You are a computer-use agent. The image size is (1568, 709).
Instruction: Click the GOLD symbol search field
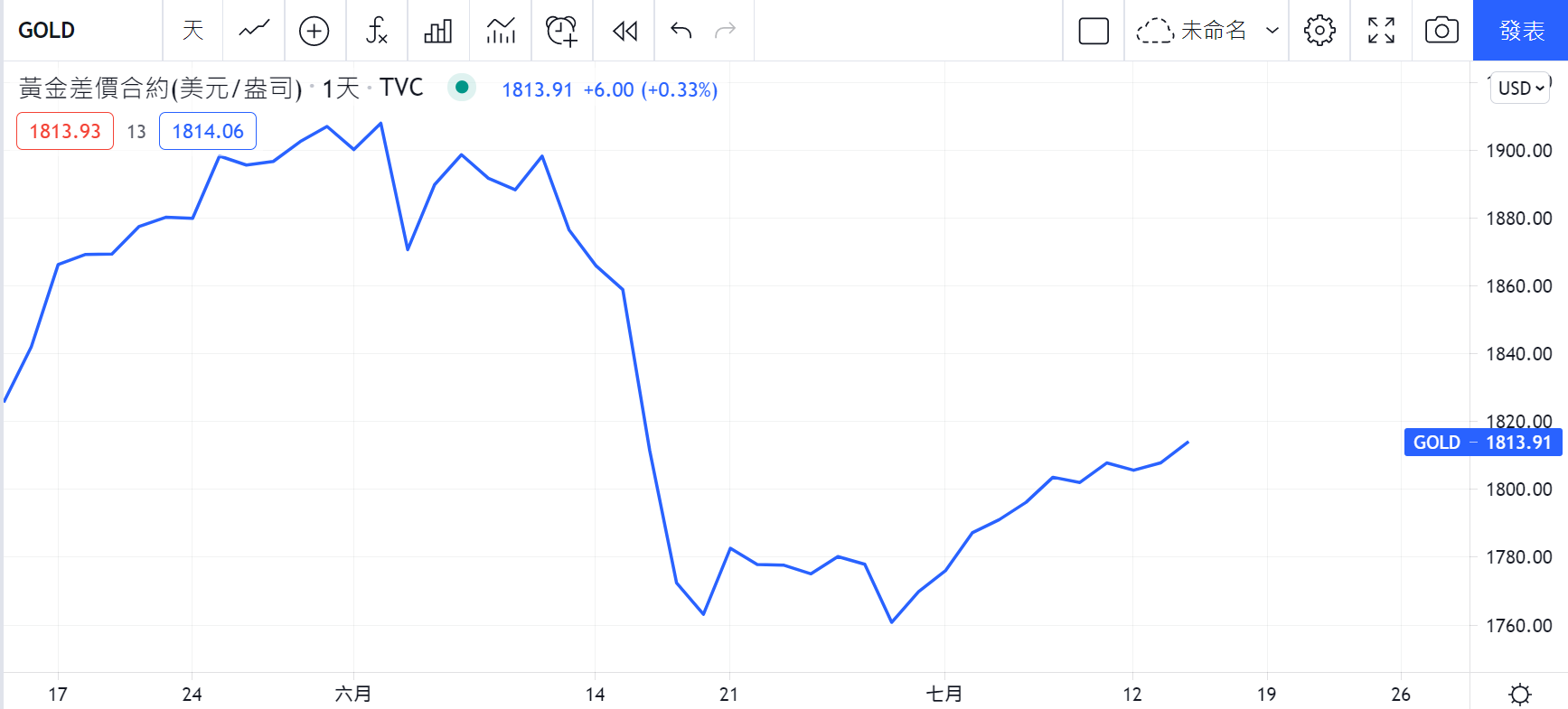click(x=81, y=31)
